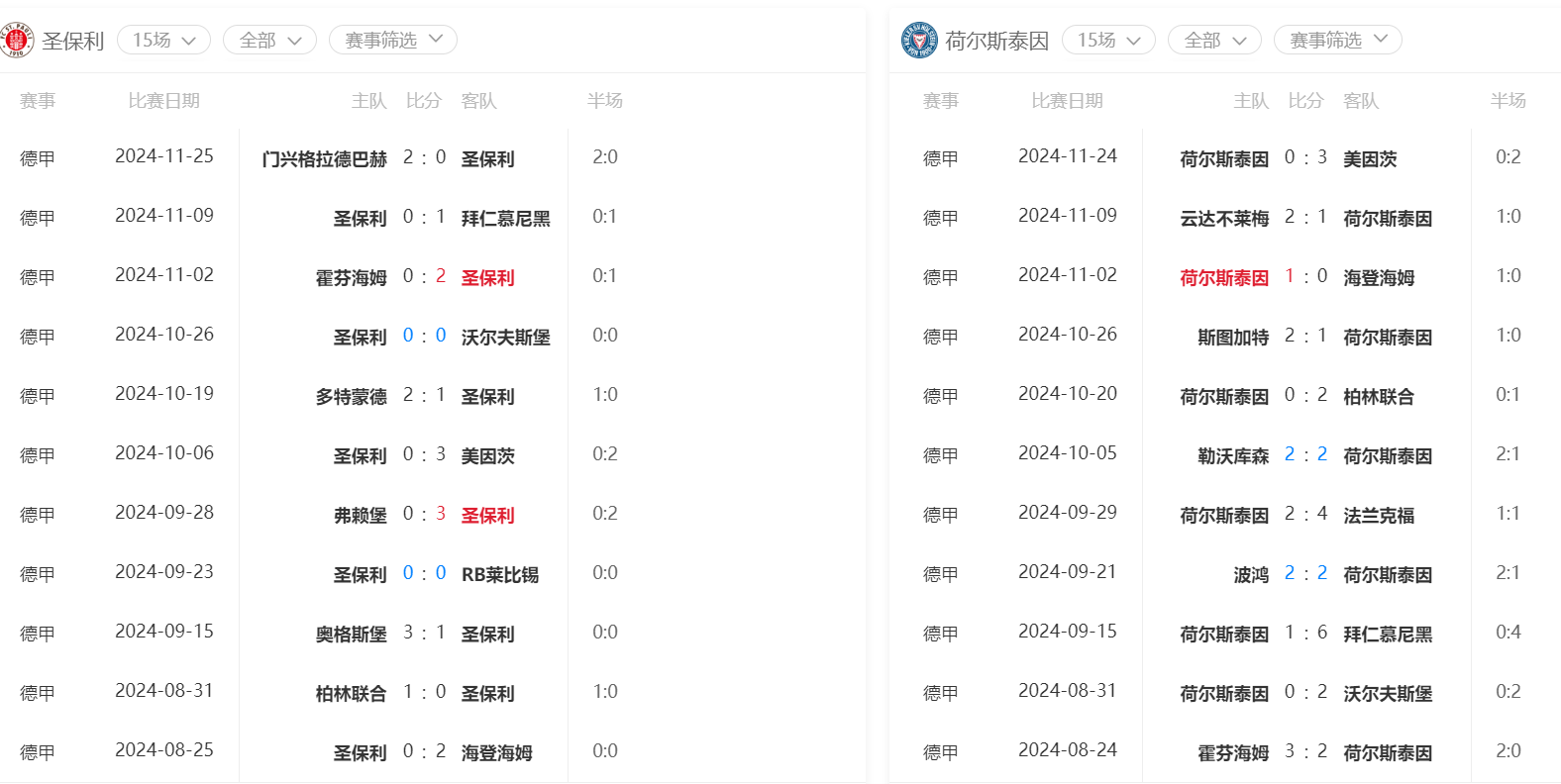This screenshot has height=784, width=1561.
Task: Click red 荷尔斯泰因 in 海登海姆 match row
Action: pos(1224,277)
